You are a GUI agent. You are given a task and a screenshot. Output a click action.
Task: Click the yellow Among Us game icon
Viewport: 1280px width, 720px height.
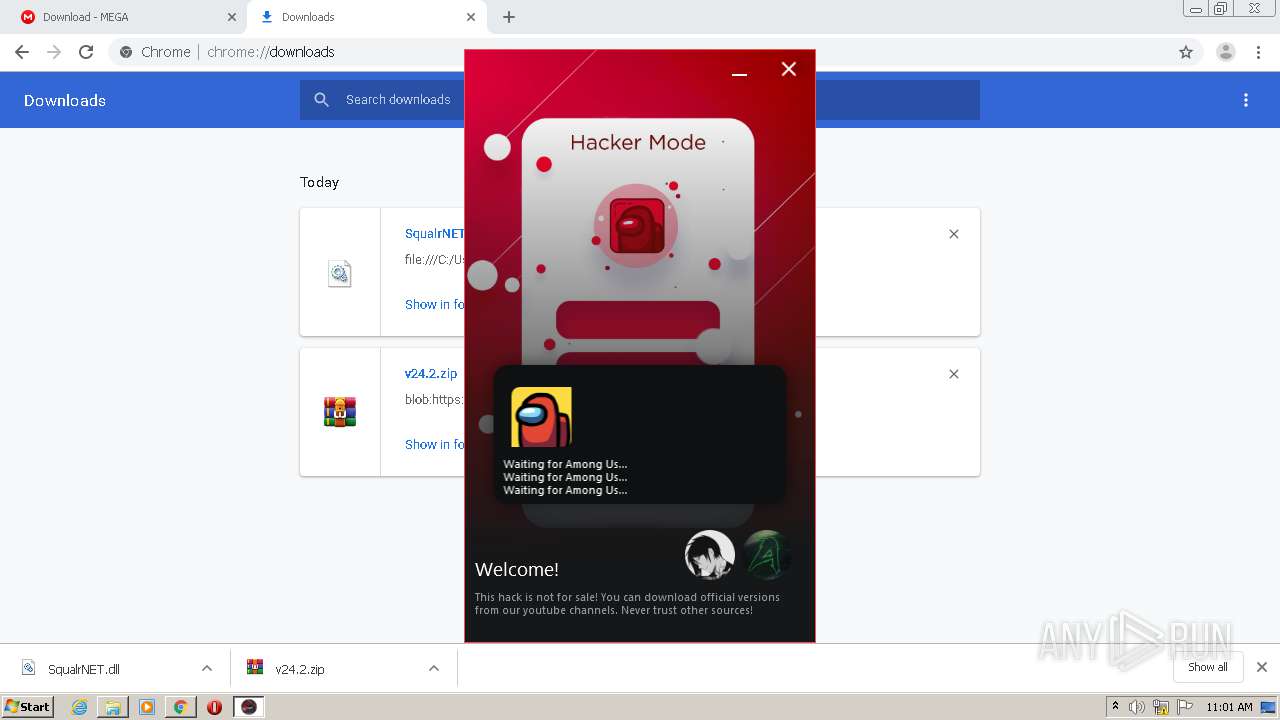541,417
